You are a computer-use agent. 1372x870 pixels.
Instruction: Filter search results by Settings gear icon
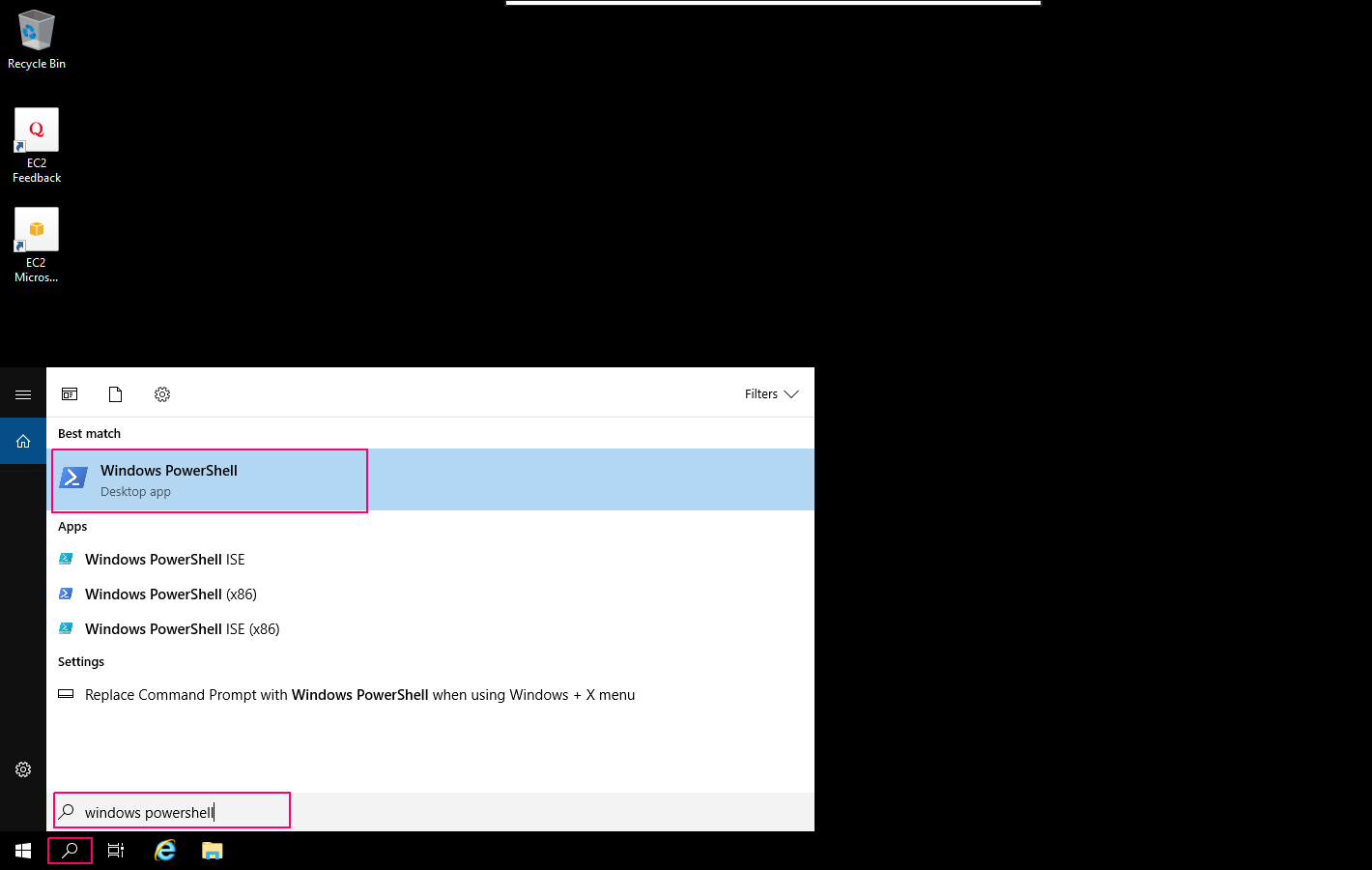162,394
